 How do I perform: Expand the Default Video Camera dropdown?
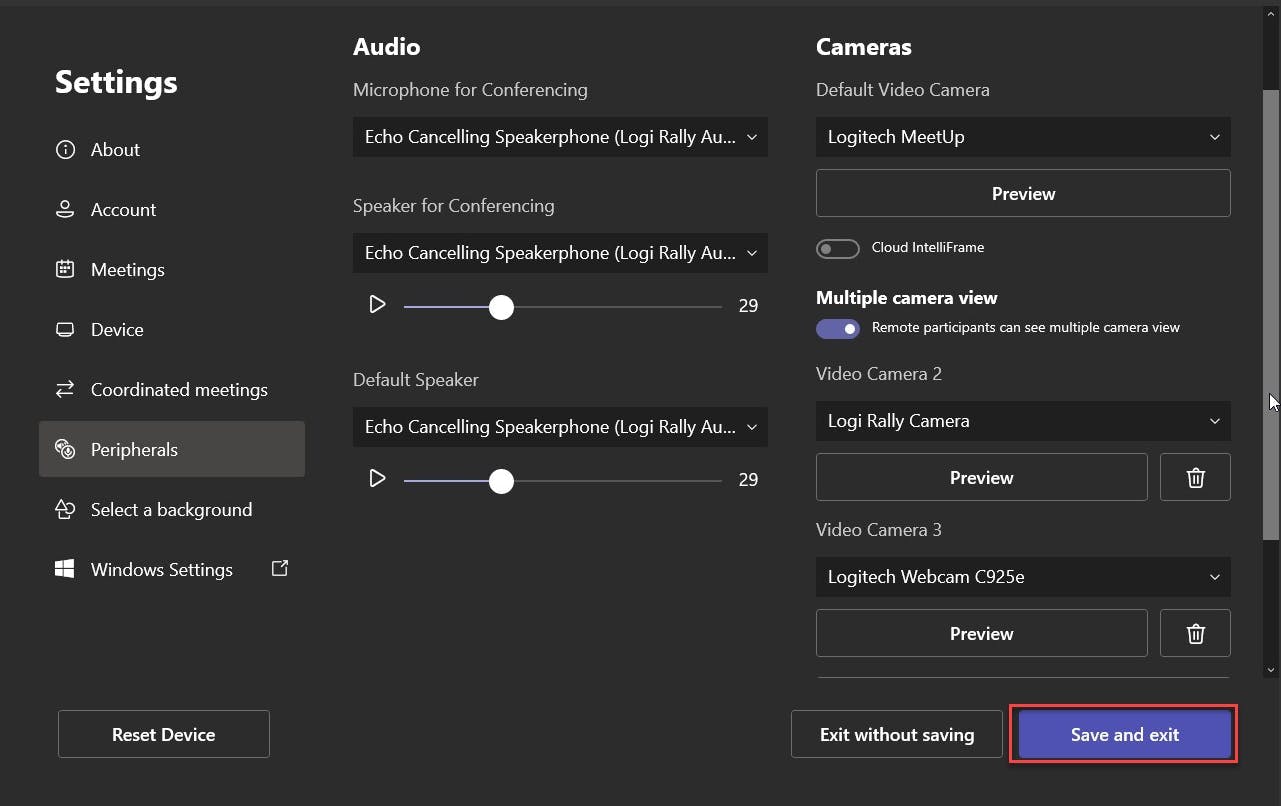pos(1023,137)
